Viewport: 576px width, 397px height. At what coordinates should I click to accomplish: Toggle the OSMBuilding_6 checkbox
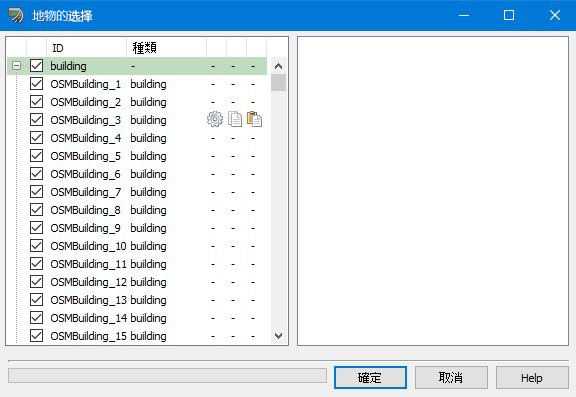pos(36,174)
